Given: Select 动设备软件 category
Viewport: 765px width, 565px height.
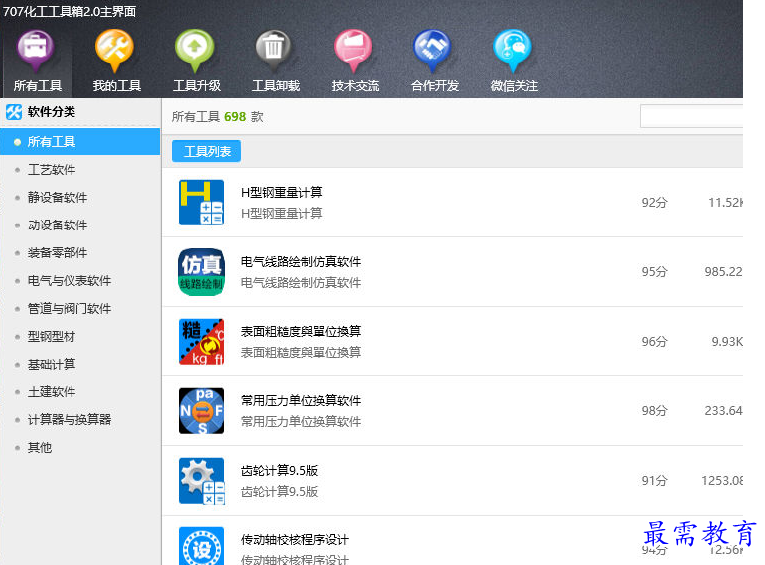Looking at the screenshot, I should [58, 225].
